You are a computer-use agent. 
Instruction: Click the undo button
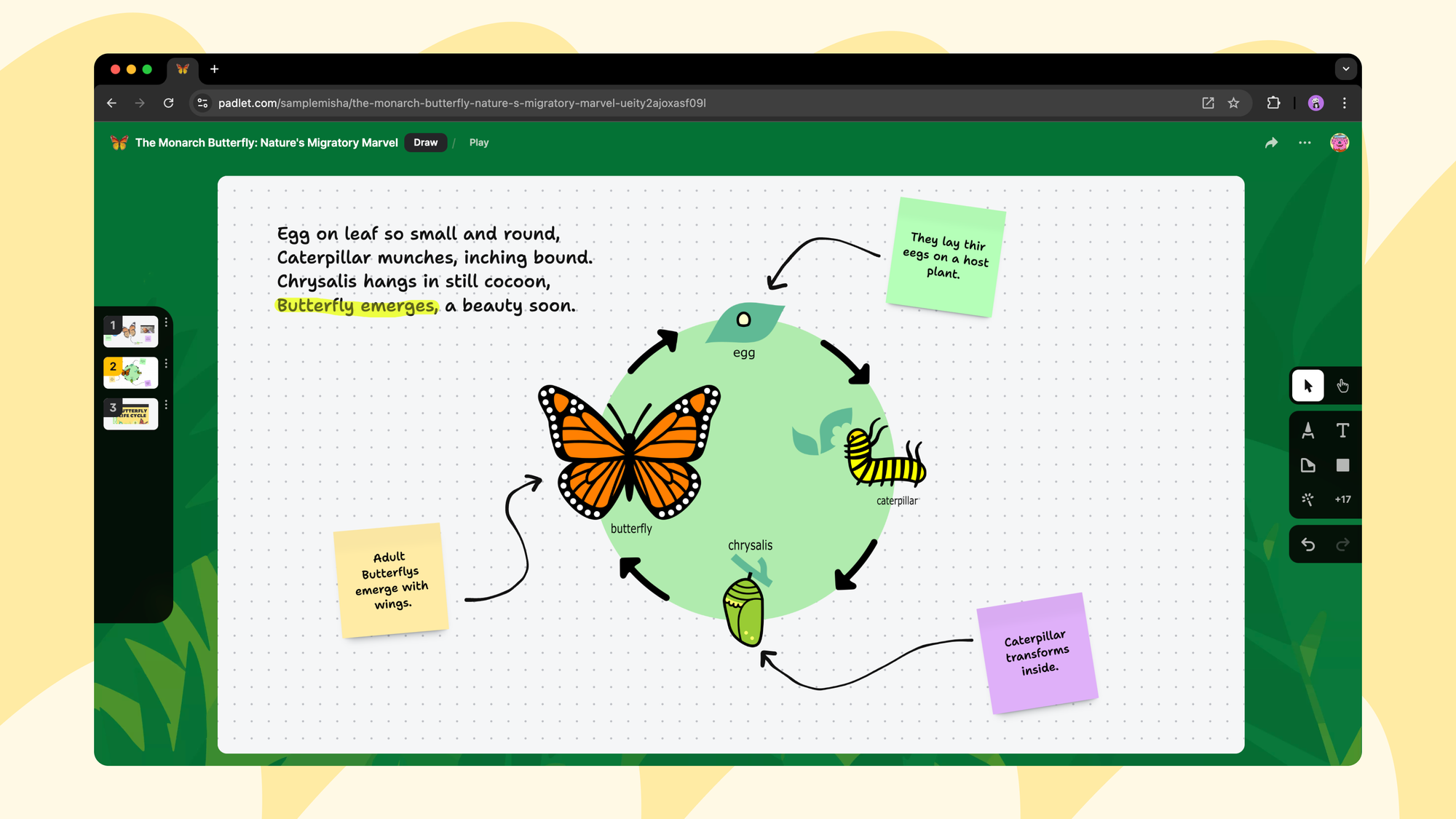pyautogui.click(x=1308, y=544)
